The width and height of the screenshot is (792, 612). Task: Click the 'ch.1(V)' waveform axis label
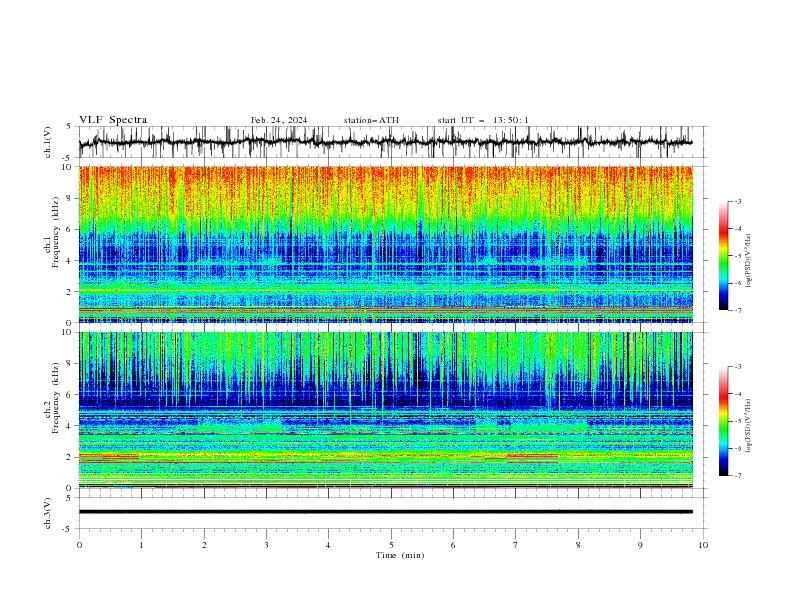(48, 142)
